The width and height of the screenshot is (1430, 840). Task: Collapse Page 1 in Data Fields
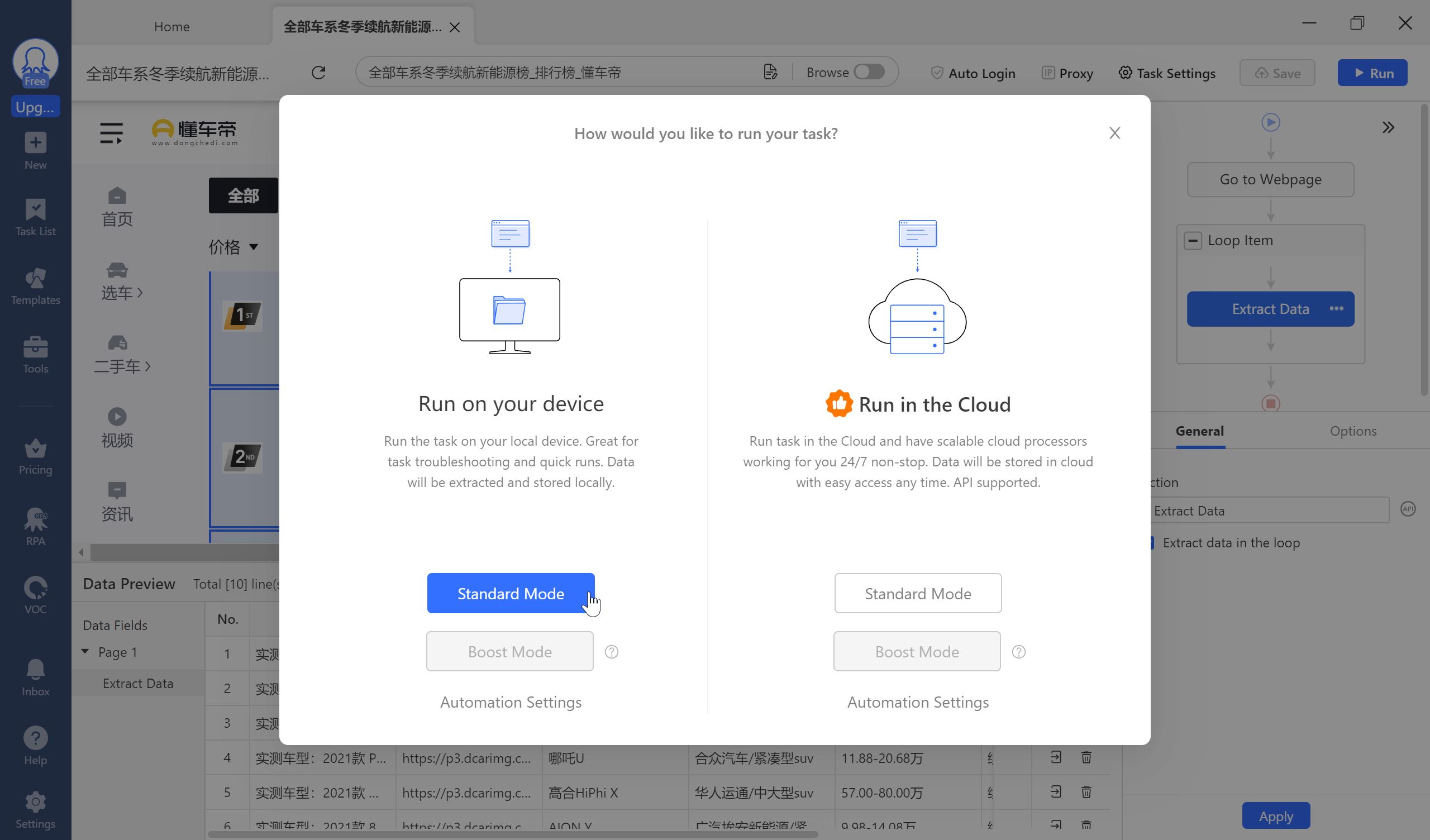coord(85,652)
